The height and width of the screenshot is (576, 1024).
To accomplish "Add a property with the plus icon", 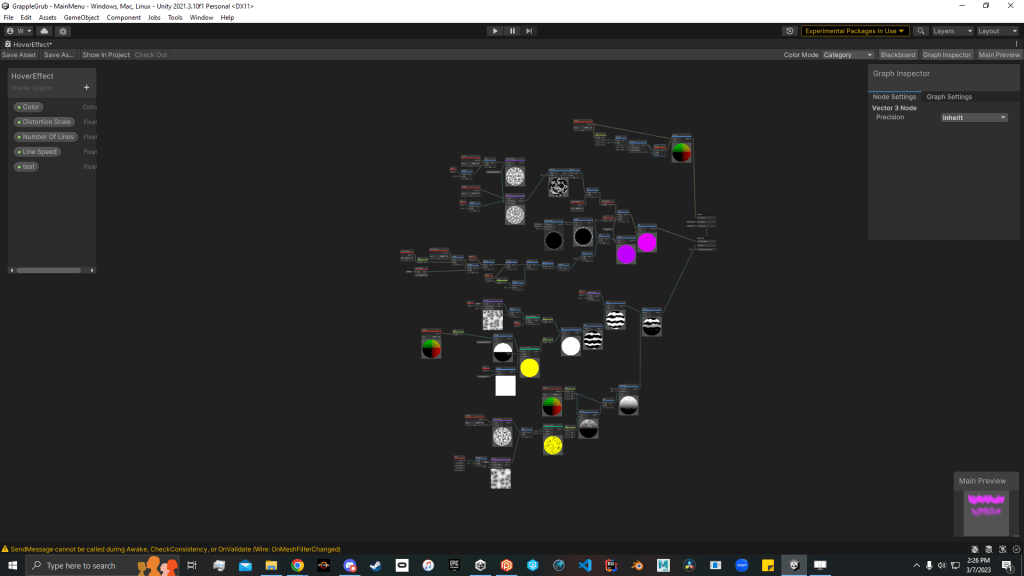I will point(86,87).
